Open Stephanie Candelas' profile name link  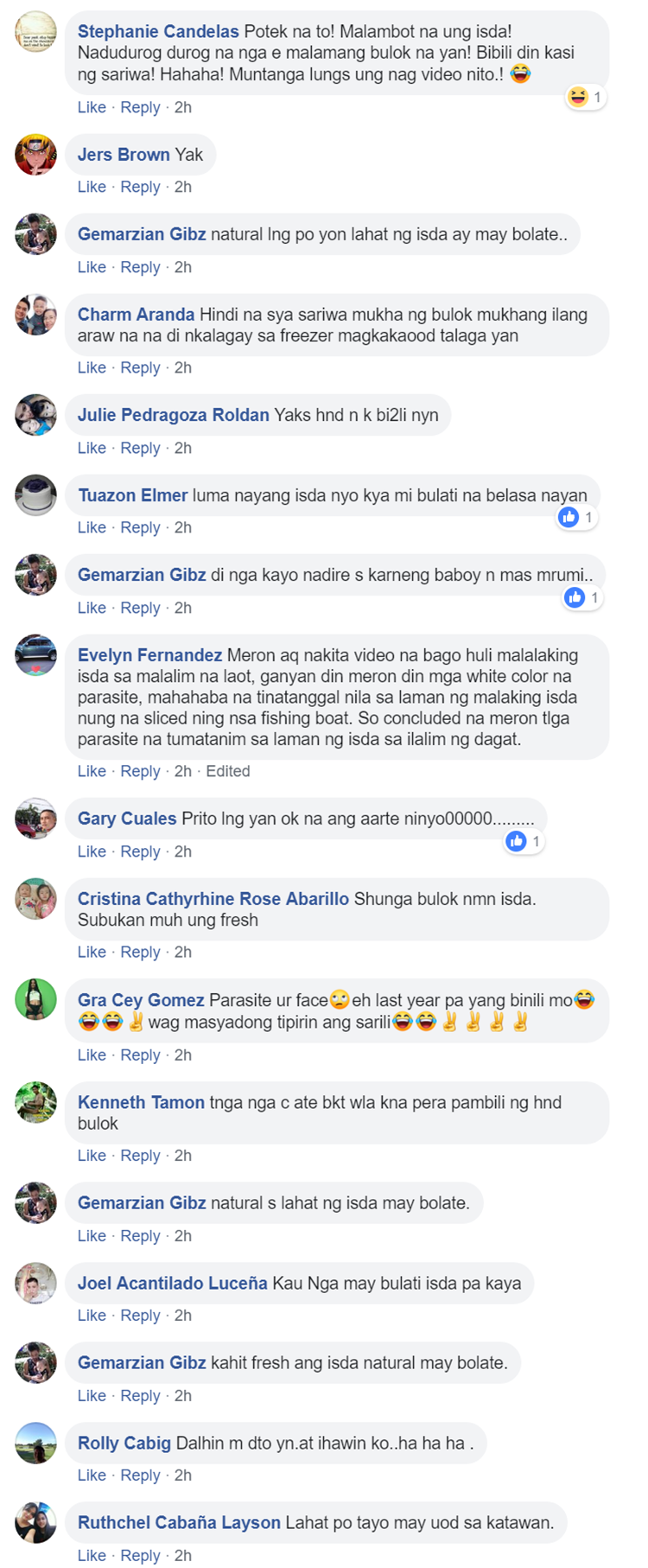[158, 31]
